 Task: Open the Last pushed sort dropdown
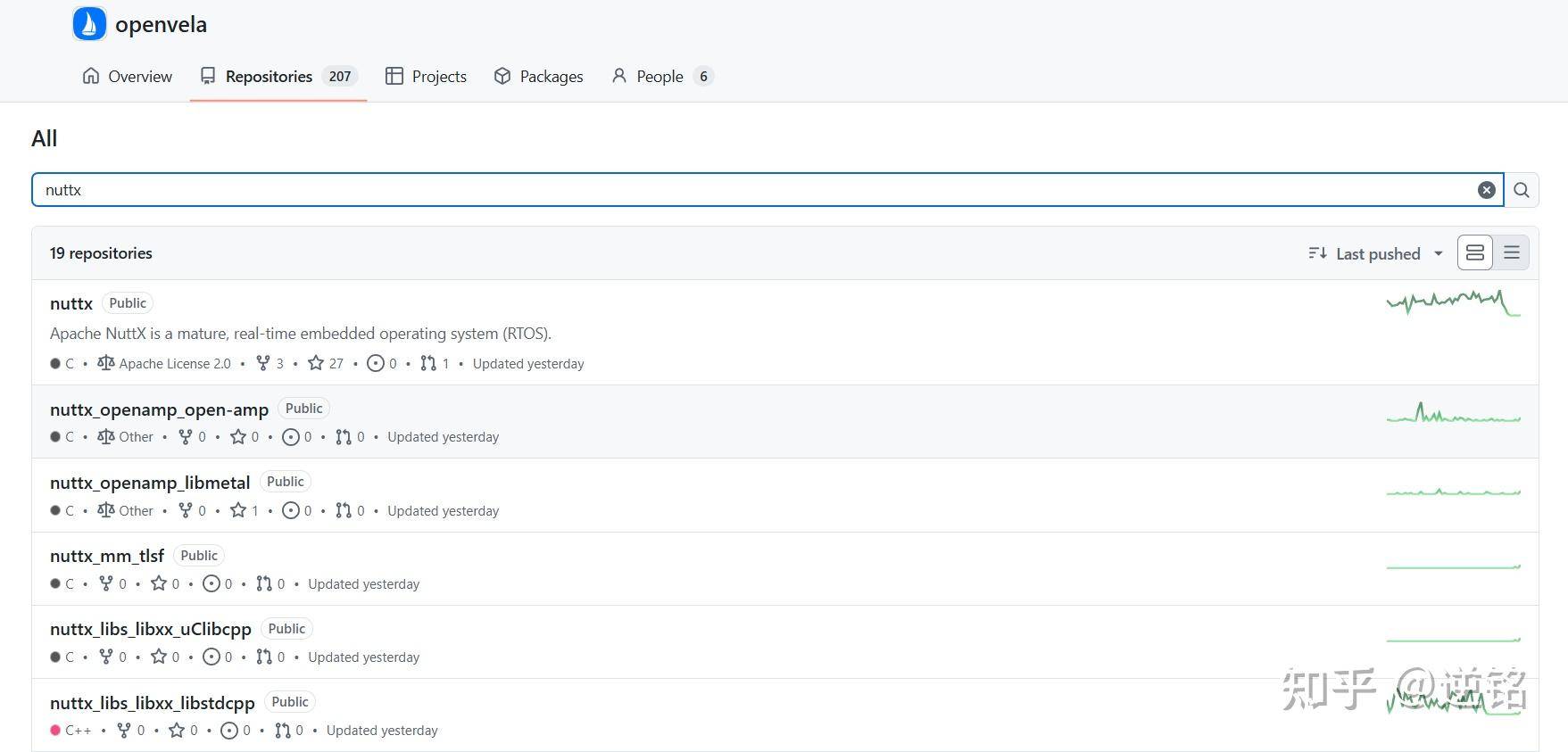tap(1376, 253)
